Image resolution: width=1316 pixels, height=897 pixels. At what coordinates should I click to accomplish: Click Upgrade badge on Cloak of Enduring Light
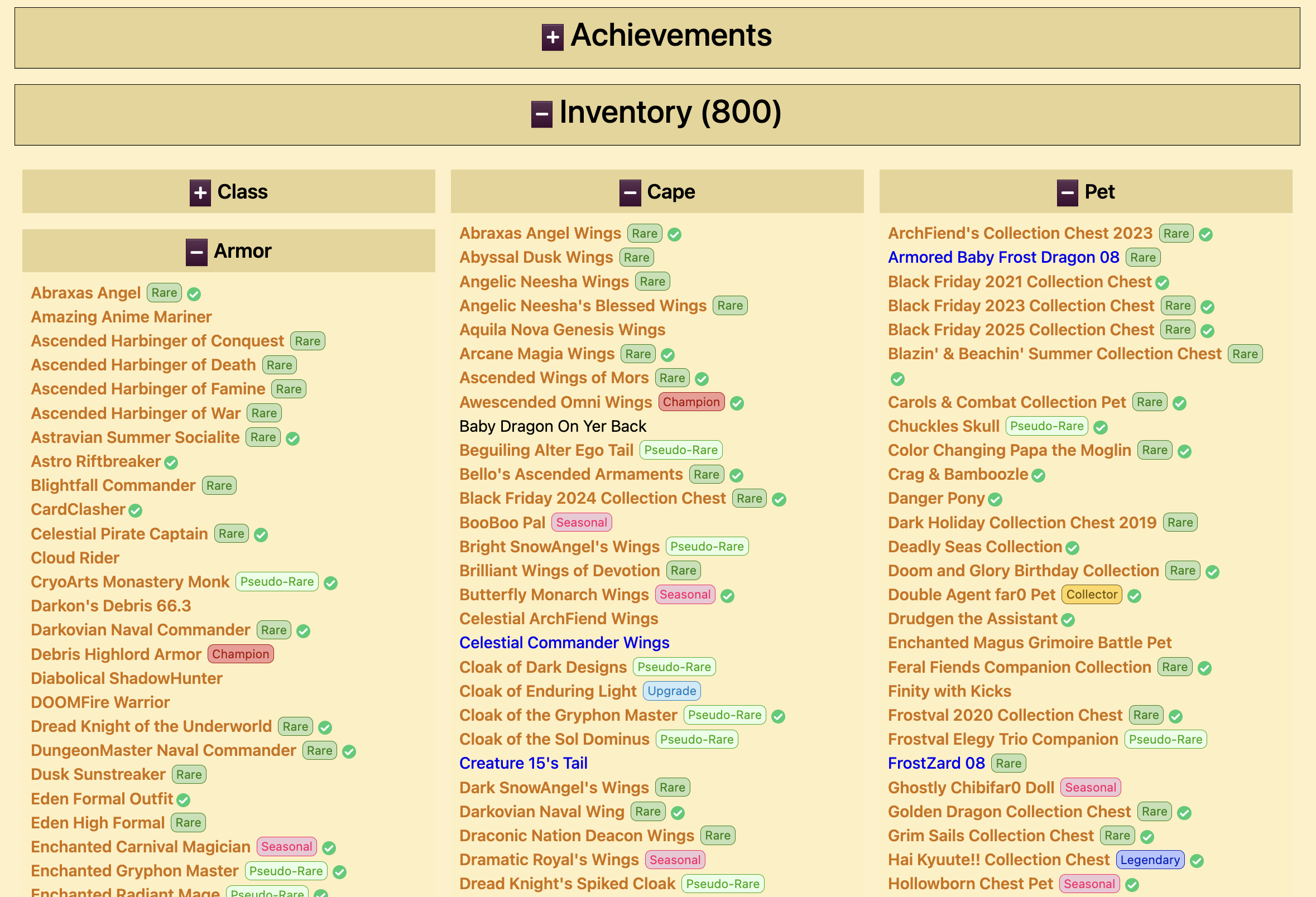[671, 691]
